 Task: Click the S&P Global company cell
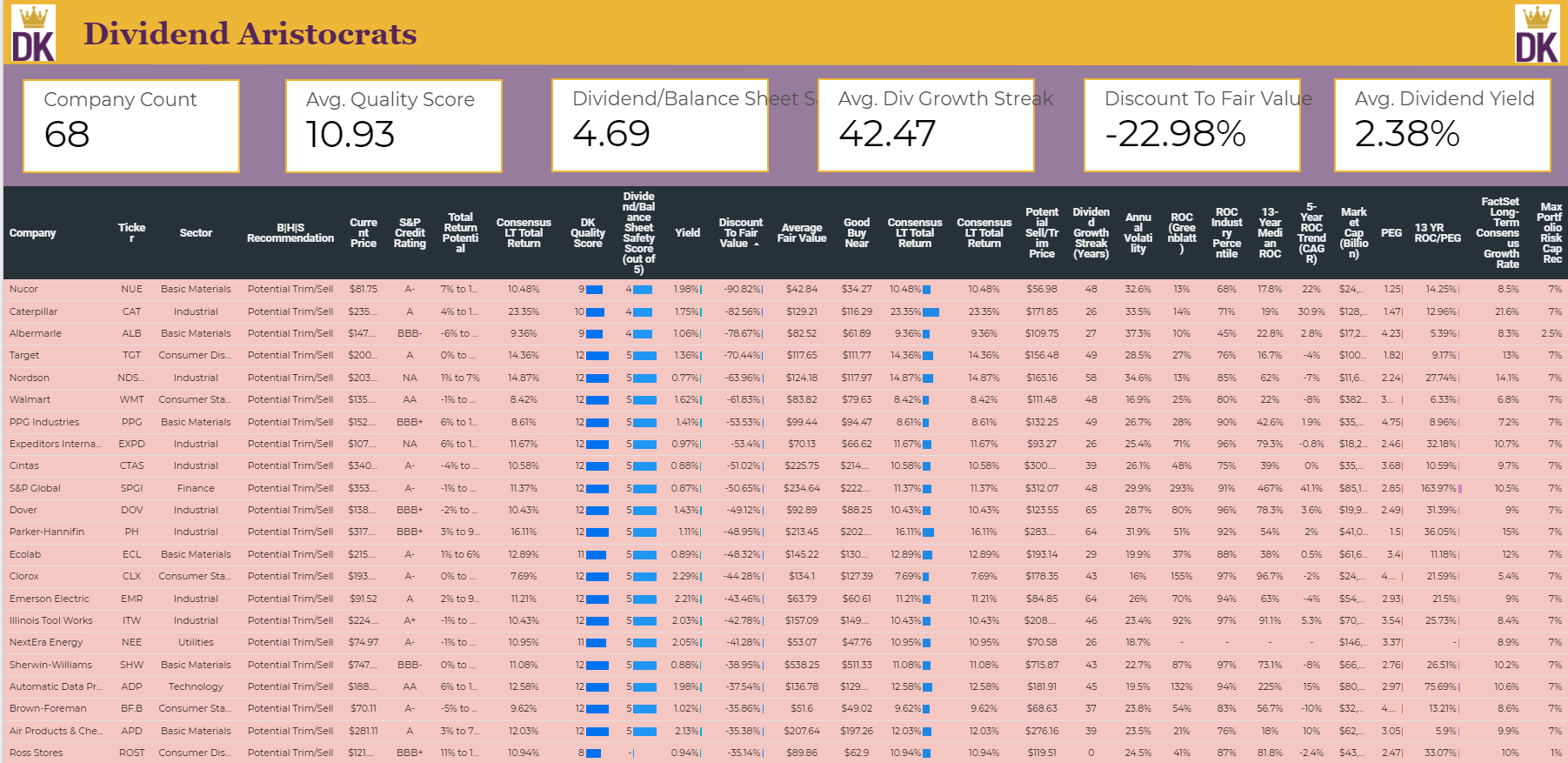click(35, 488)
